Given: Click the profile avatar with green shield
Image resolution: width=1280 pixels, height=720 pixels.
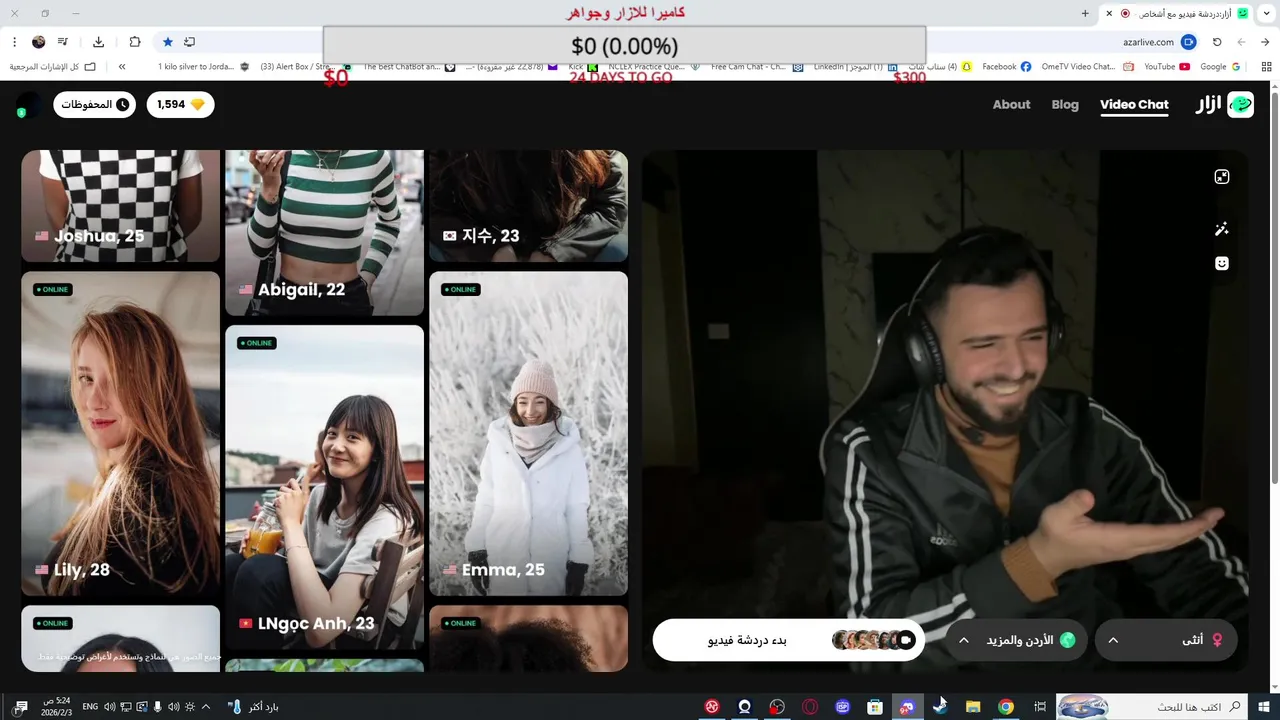Looking at the screenshot, I should coord(28,105).
